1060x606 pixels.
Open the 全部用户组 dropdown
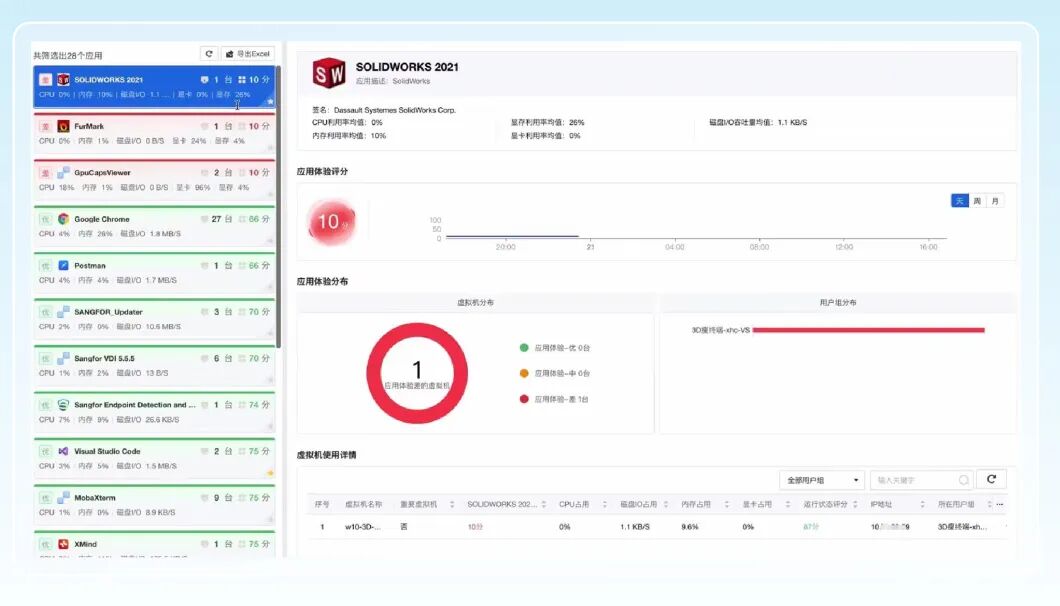tap(822, 480)
